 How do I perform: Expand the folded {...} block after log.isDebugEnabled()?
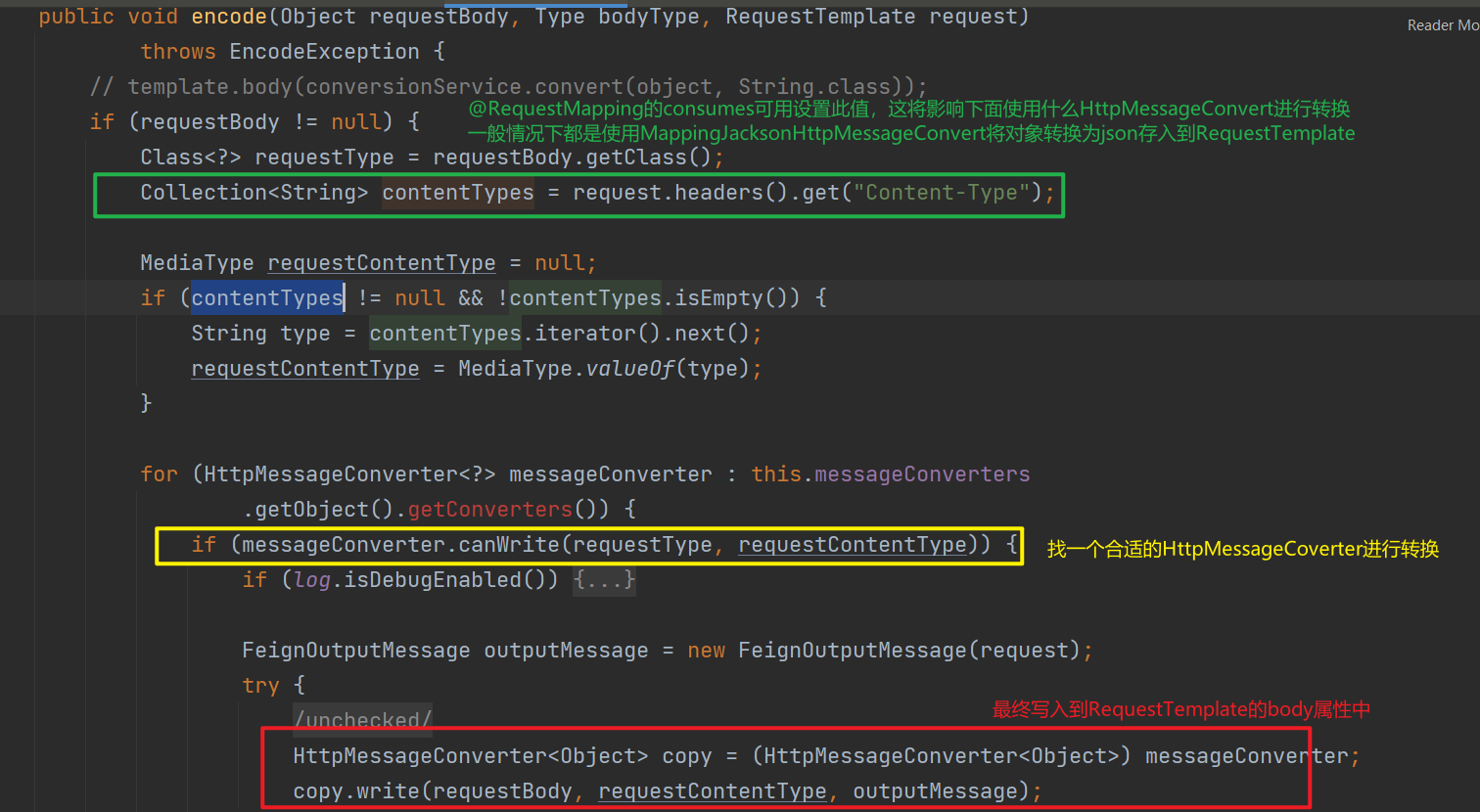[605, 580]
